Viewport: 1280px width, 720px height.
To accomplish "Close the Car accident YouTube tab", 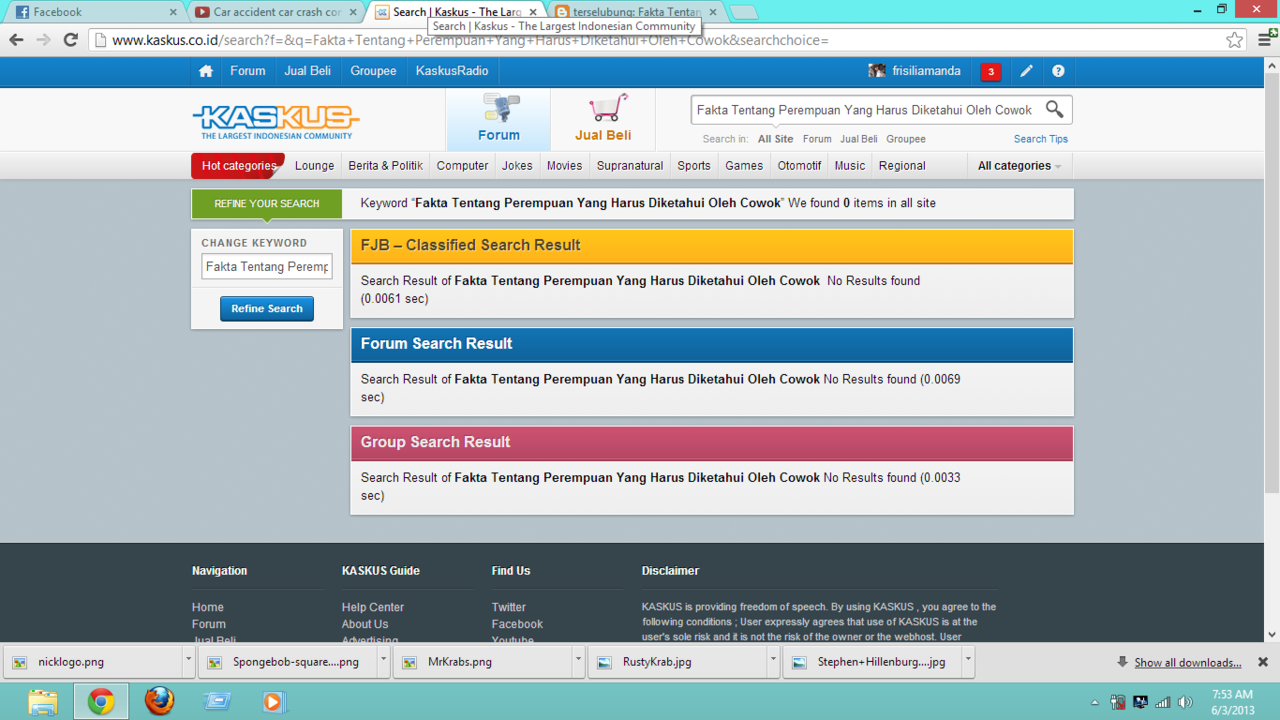I will pos(353,12).
